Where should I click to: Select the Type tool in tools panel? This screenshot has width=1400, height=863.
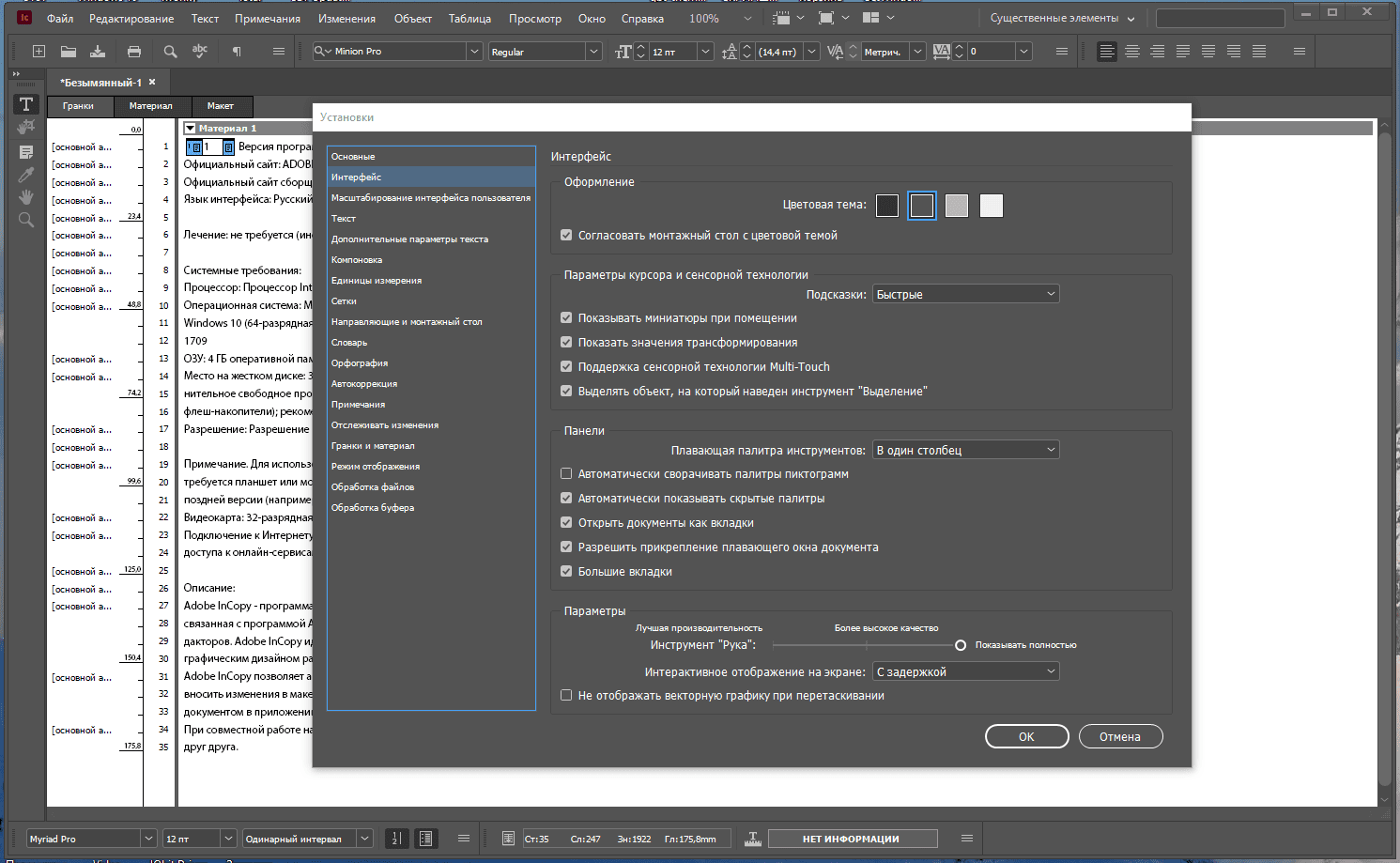coord(26,104)
